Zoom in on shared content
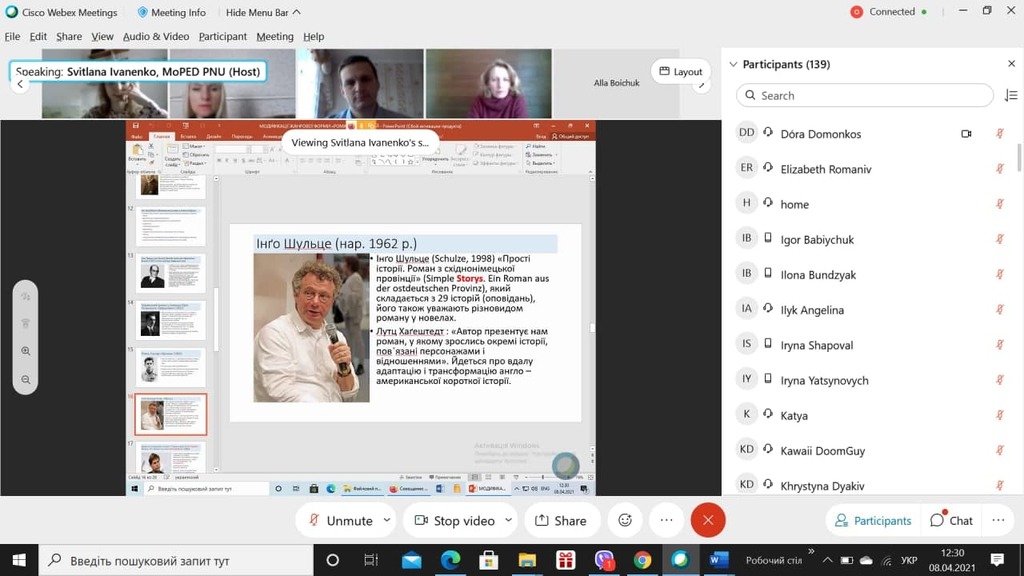 (x=26, y=351)
